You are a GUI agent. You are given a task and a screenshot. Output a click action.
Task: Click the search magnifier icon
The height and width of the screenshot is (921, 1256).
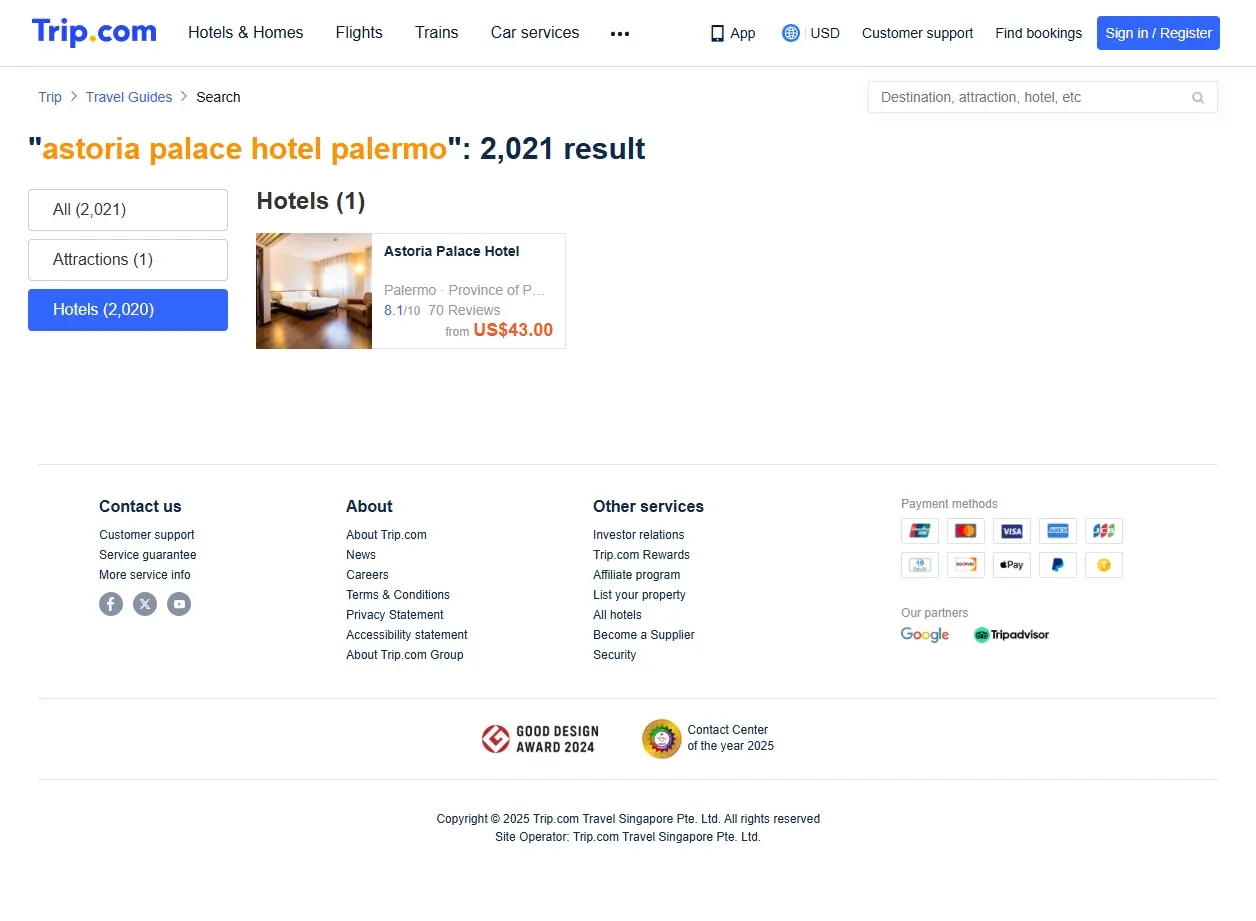click(1198, 98)
